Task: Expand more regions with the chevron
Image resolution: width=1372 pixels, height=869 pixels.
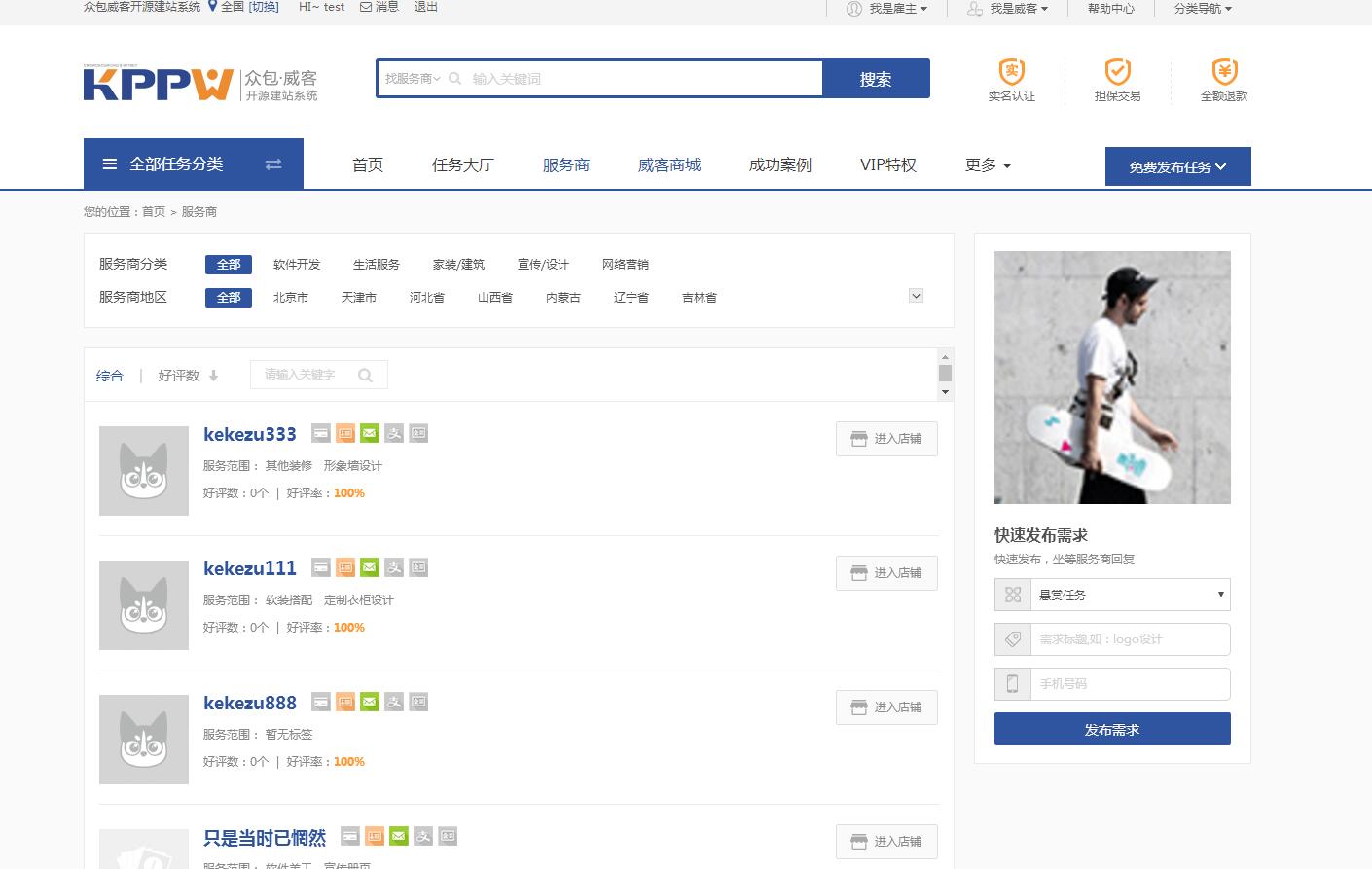Action: click(x=916, y=296)
